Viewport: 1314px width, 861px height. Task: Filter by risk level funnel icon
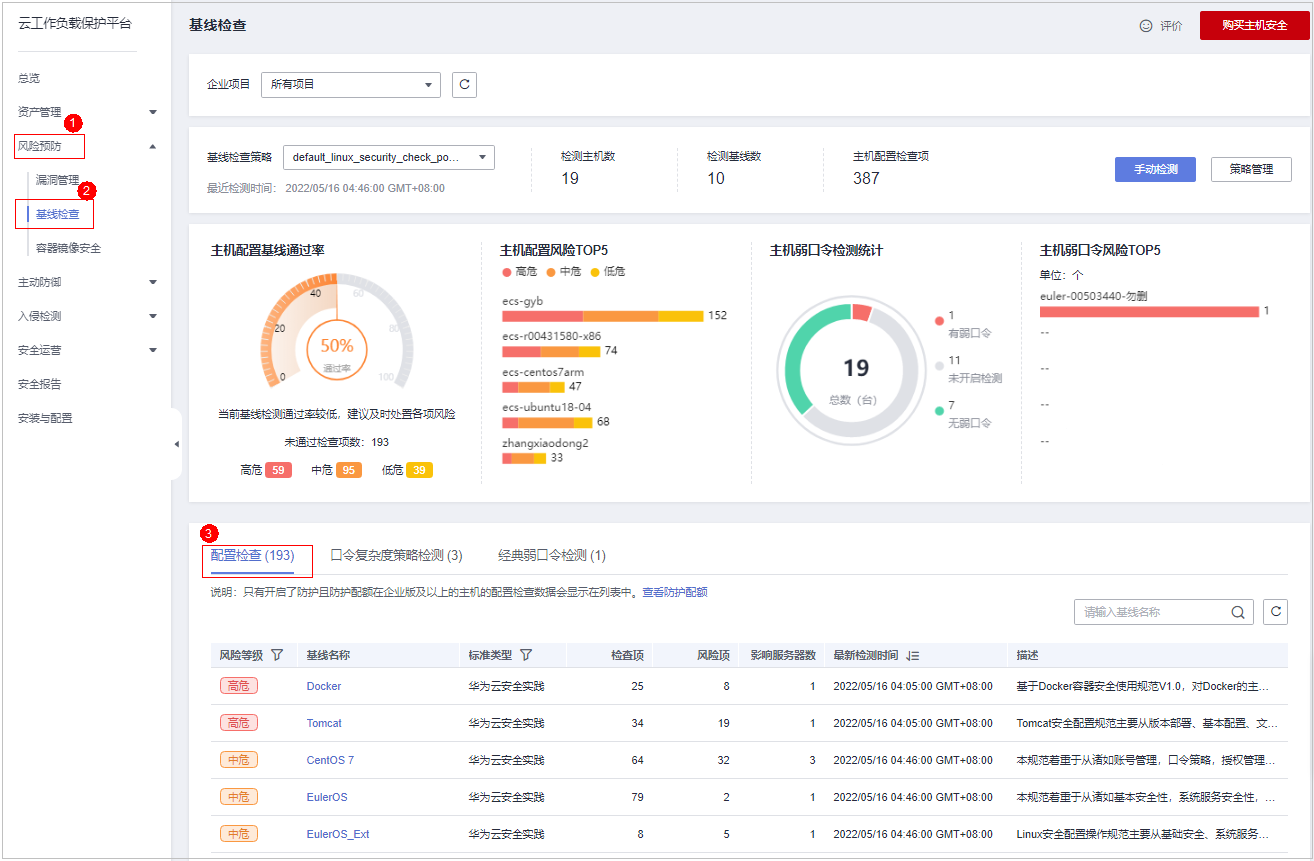tap(277, 655)
